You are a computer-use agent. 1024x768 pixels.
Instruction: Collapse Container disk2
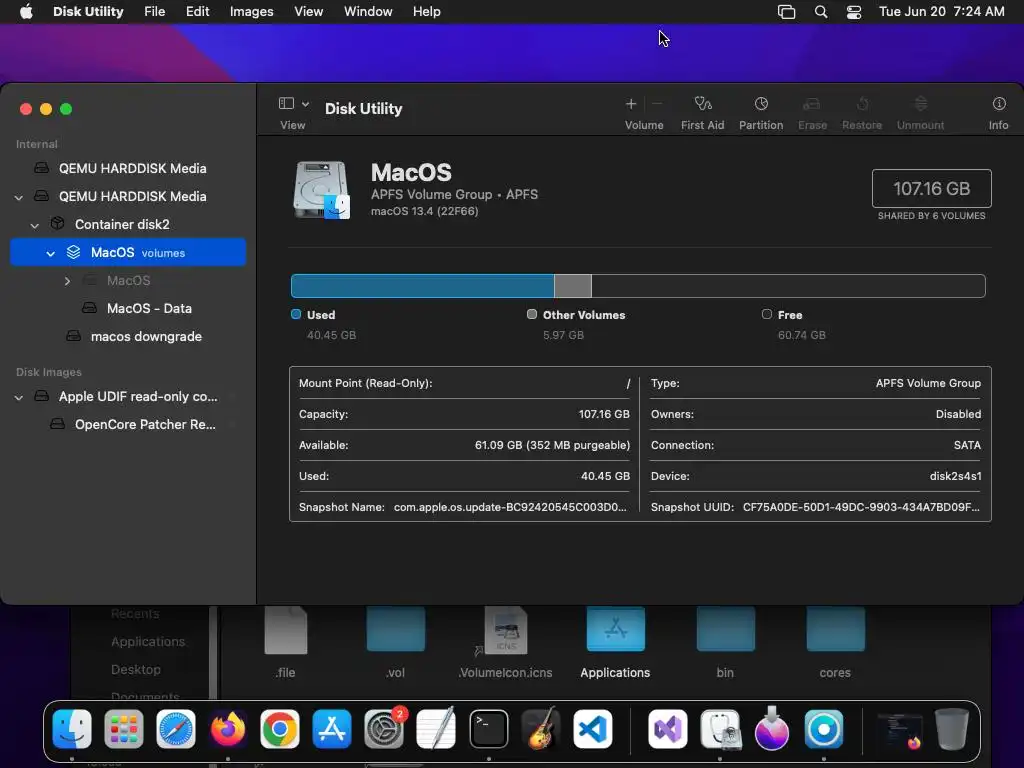coord(35,225)
